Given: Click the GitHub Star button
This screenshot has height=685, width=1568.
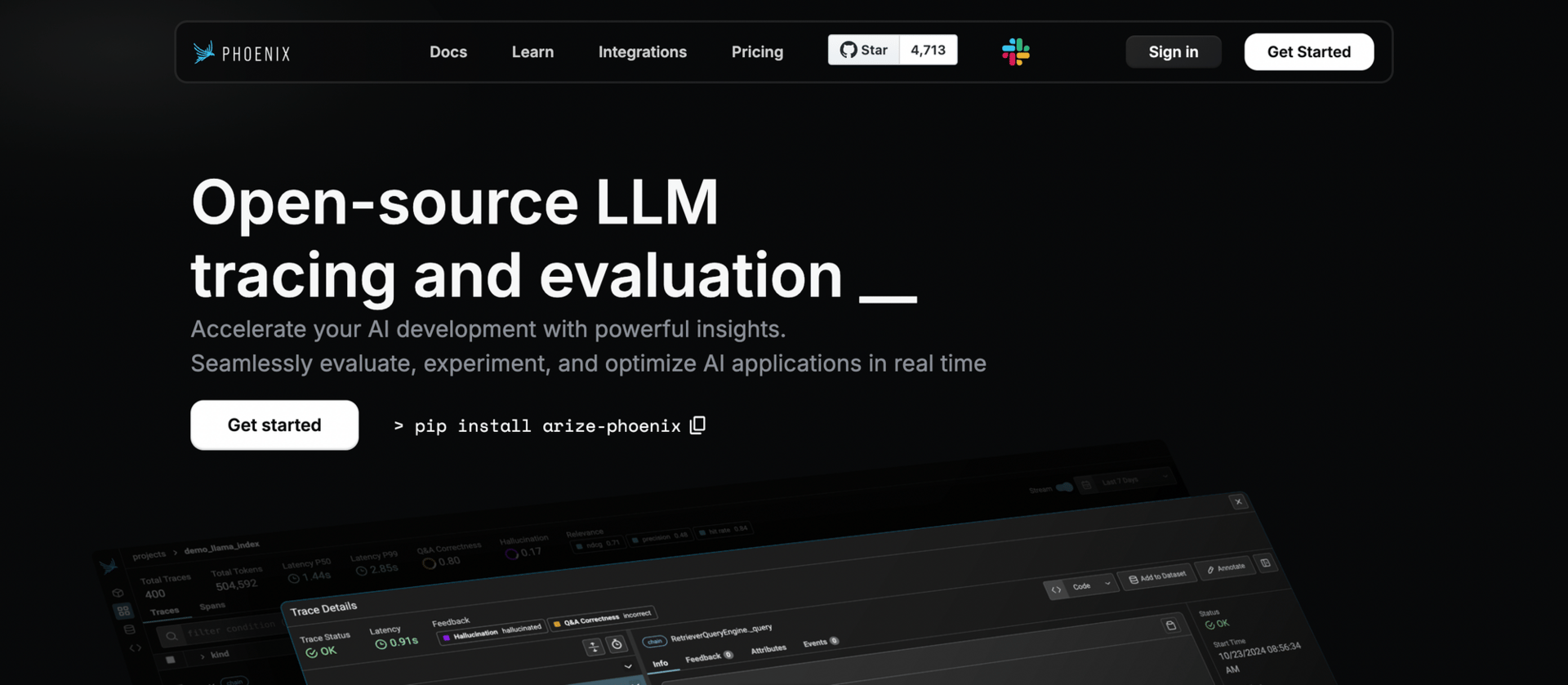Looking at the screenshot, I should (864, 50).
